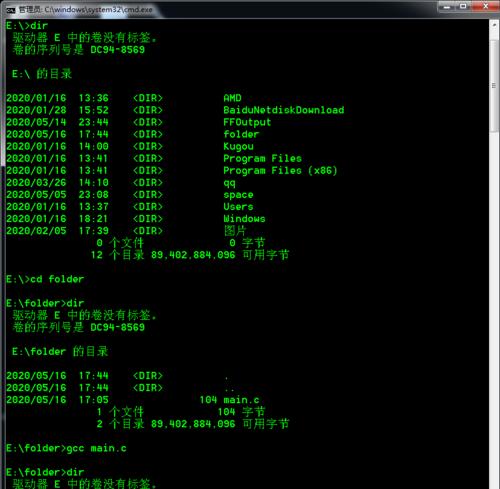Click the 图片 folder entry
Screen dimensions: 500x489
coord(235,231)
